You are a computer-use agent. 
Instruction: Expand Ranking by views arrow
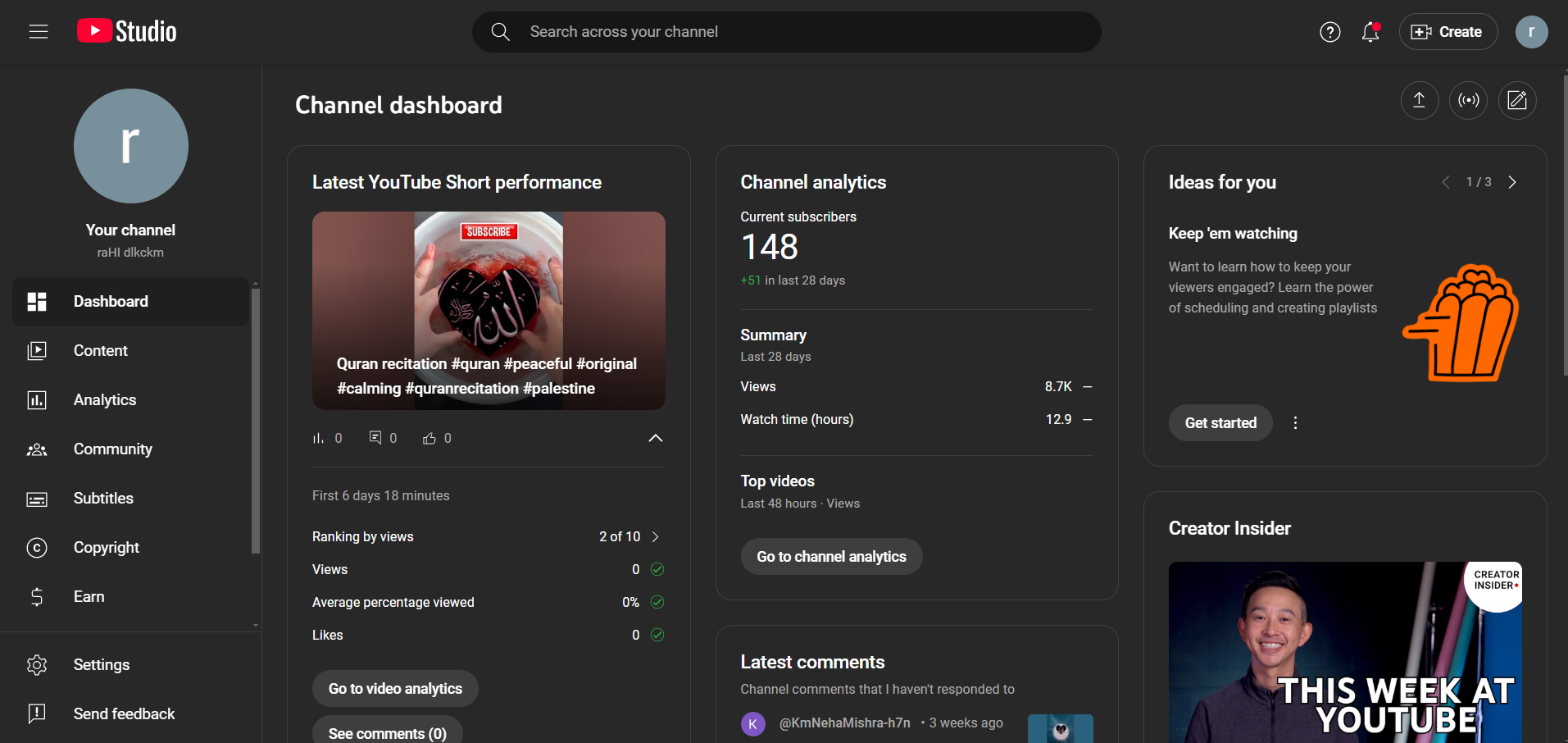[655, 536]
